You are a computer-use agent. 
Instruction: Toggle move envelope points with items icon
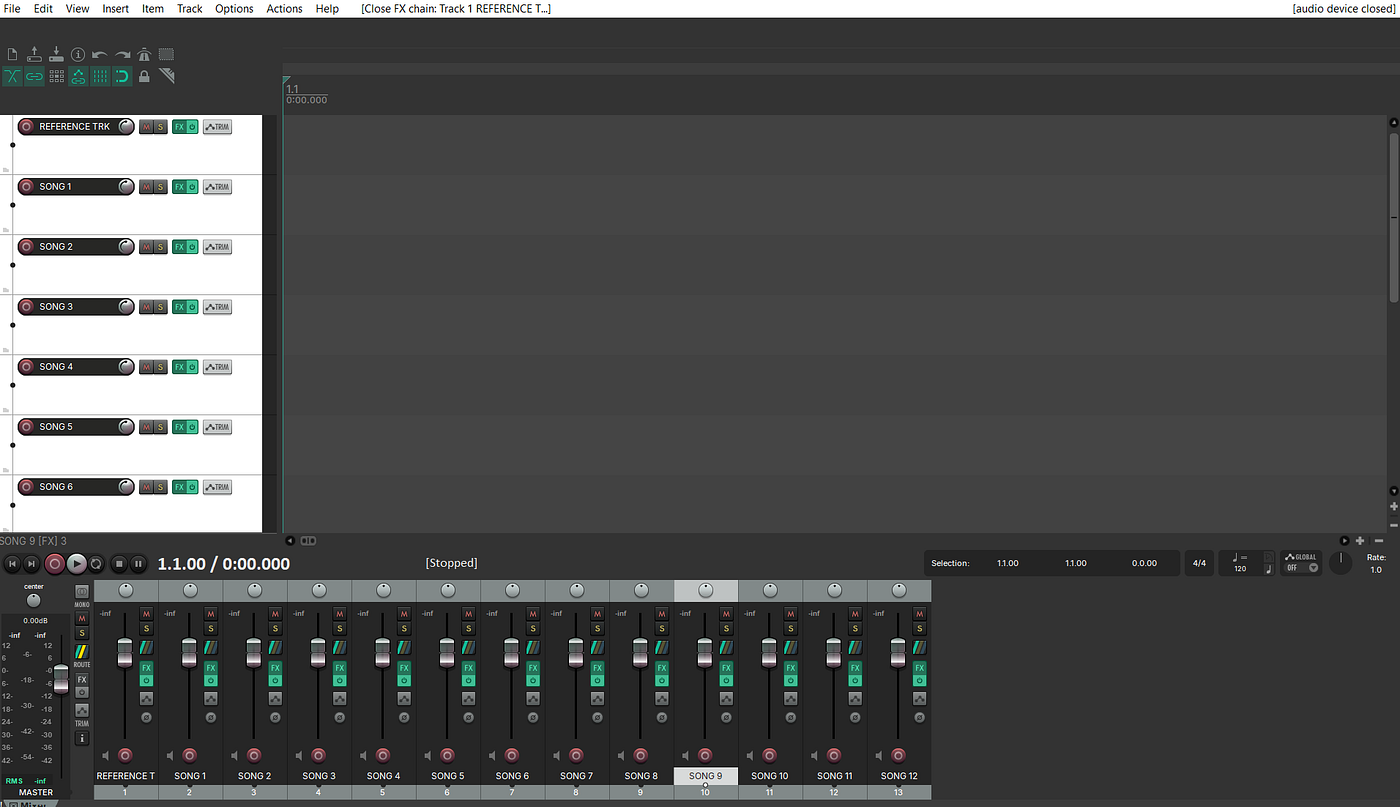coord(78,76)
